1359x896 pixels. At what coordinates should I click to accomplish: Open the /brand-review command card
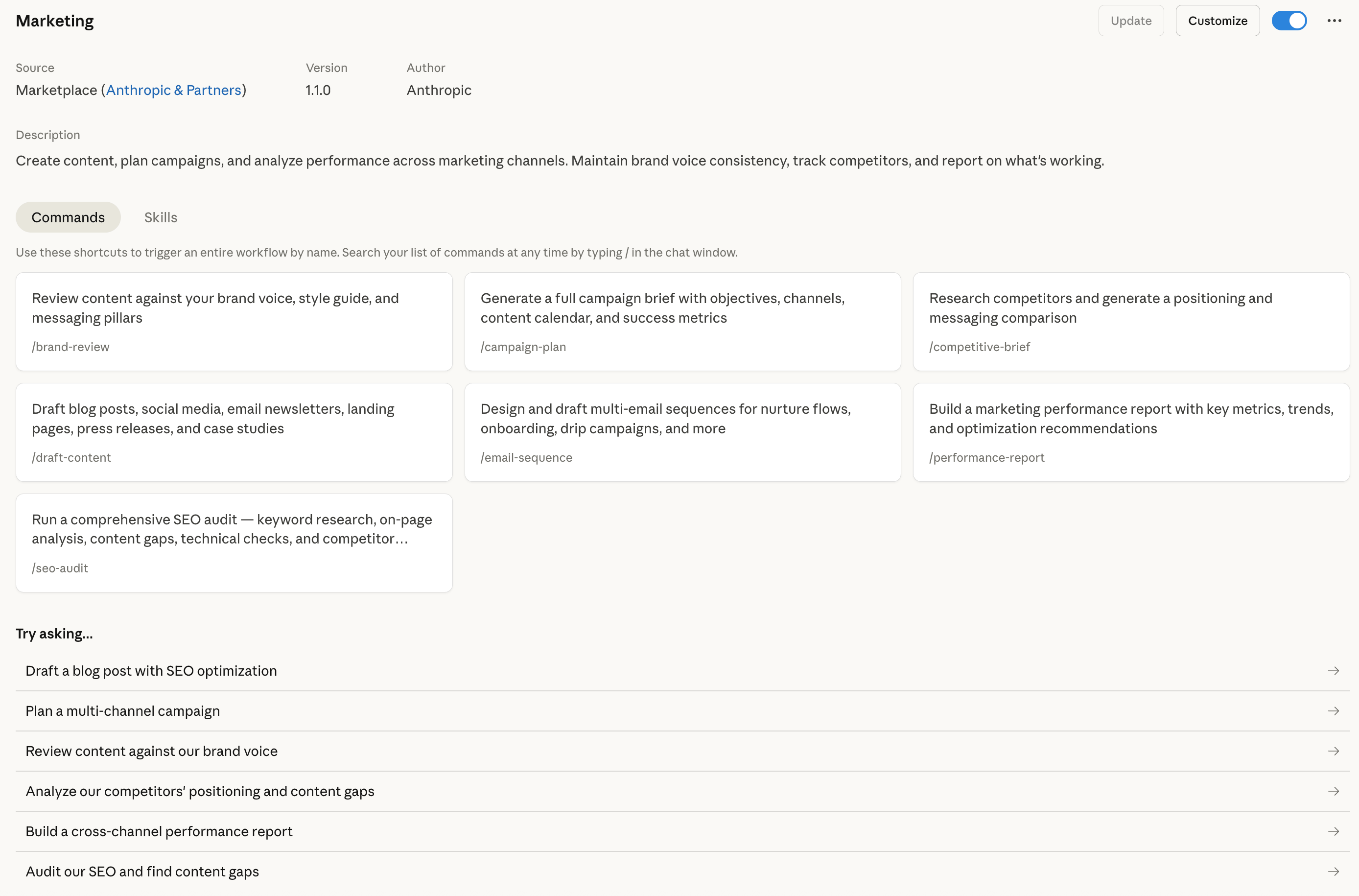234,322
